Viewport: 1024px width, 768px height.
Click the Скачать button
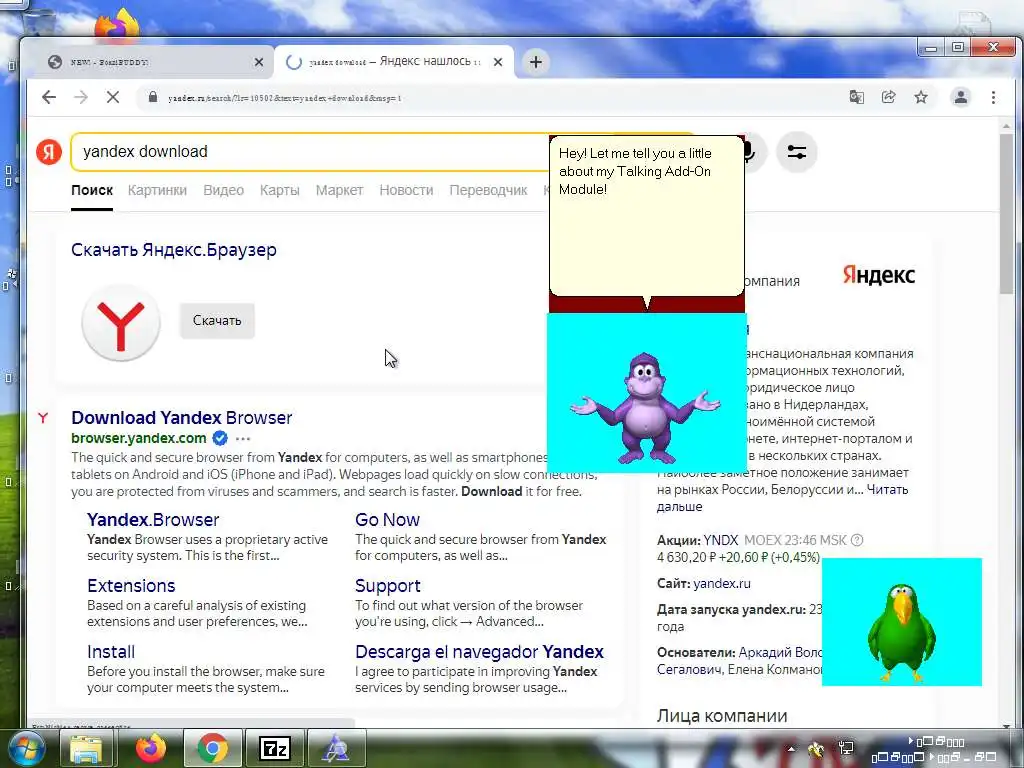(x=217, y=321)
